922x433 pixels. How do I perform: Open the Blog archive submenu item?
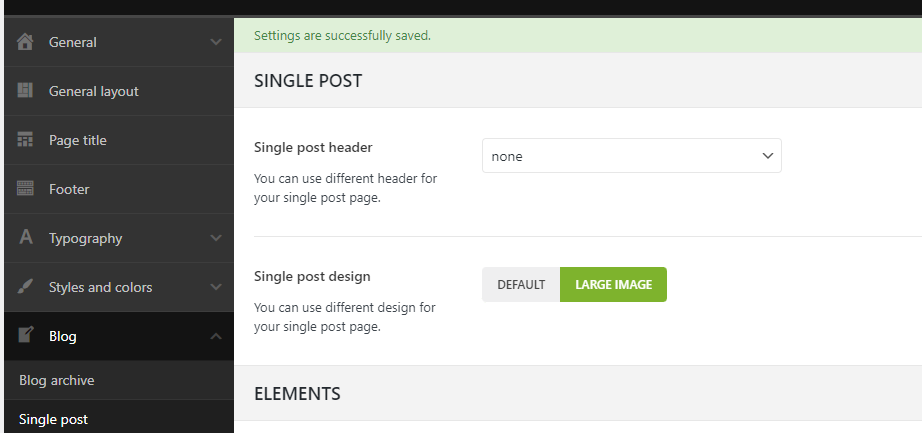click(57, 380)
